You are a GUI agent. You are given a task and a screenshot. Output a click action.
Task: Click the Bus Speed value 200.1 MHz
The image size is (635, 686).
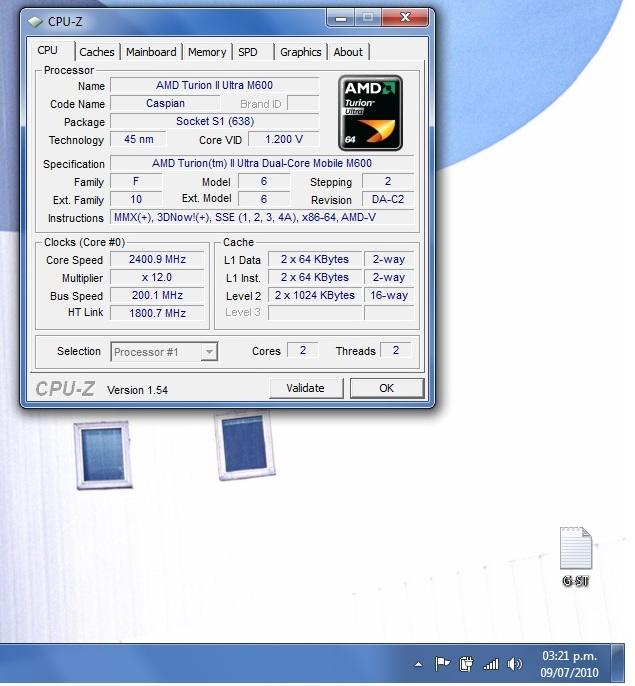click(157, 295)
